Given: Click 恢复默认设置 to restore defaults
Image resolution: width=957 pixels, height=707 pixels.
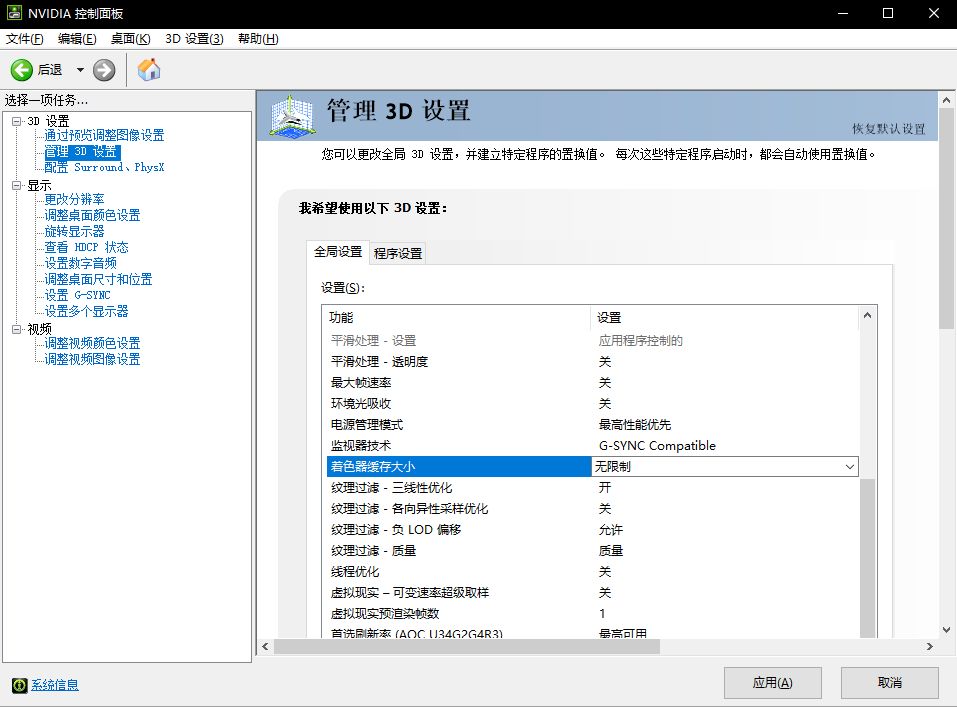Looking at the screenshot, I should pos(889,129).
